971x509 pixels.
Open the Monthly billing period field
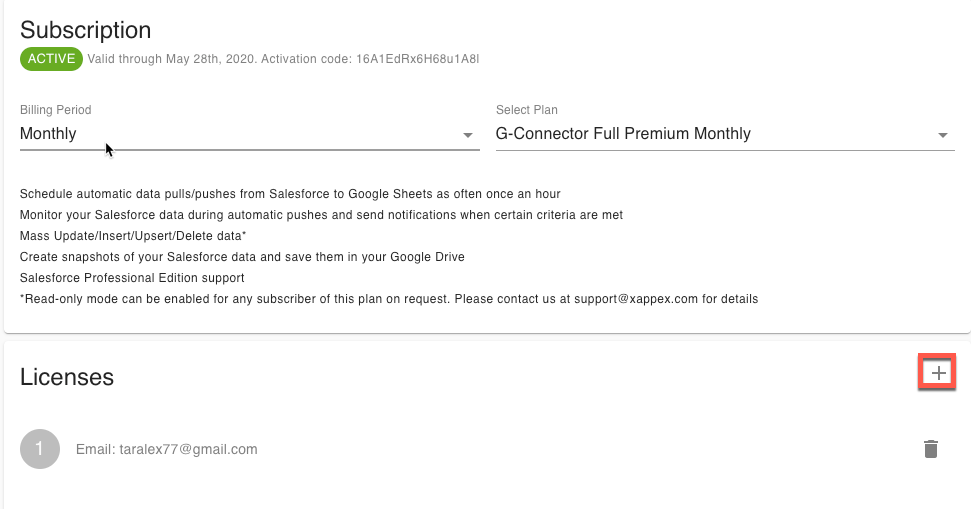coord(240,134)
